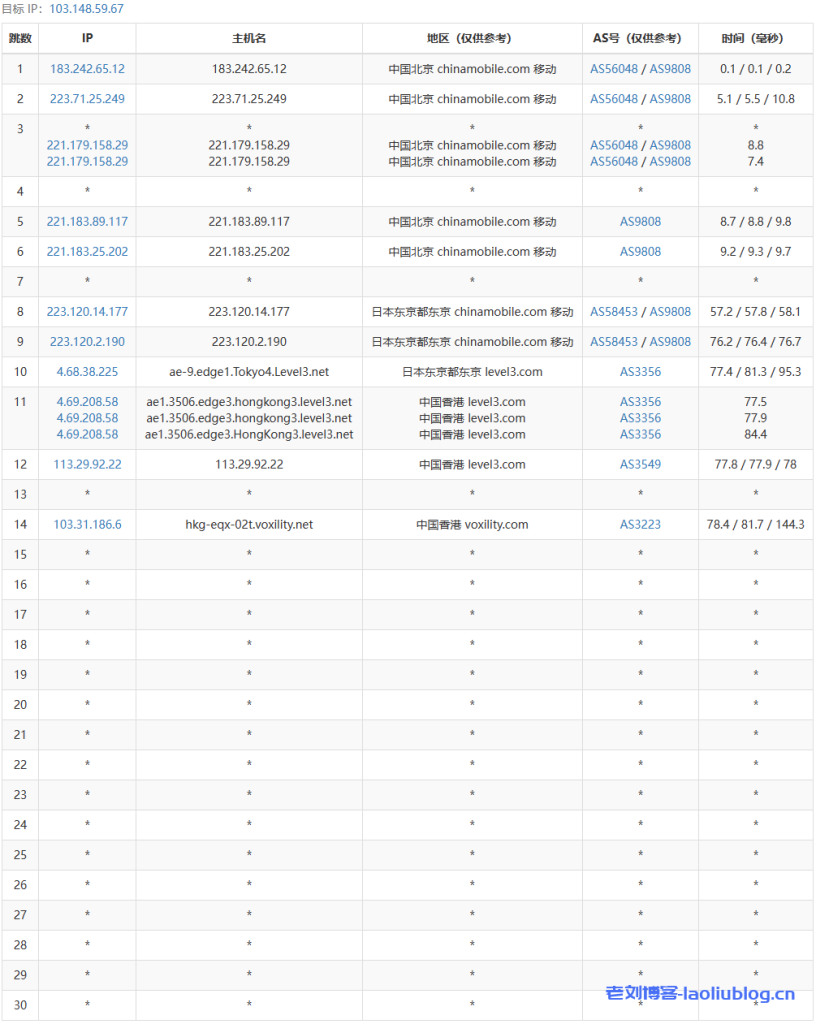
Task: Open IP link 223.120.14.177
Action: [87, 312]
